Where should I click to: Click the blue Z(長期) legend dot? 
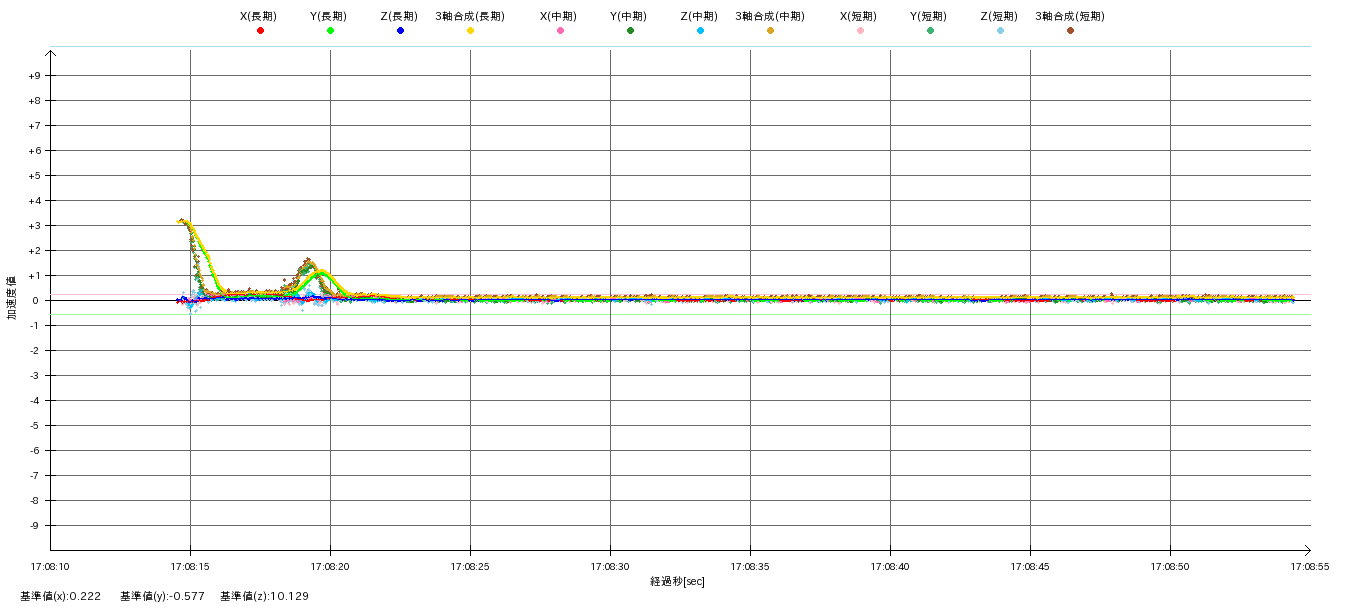coord(400,31)
